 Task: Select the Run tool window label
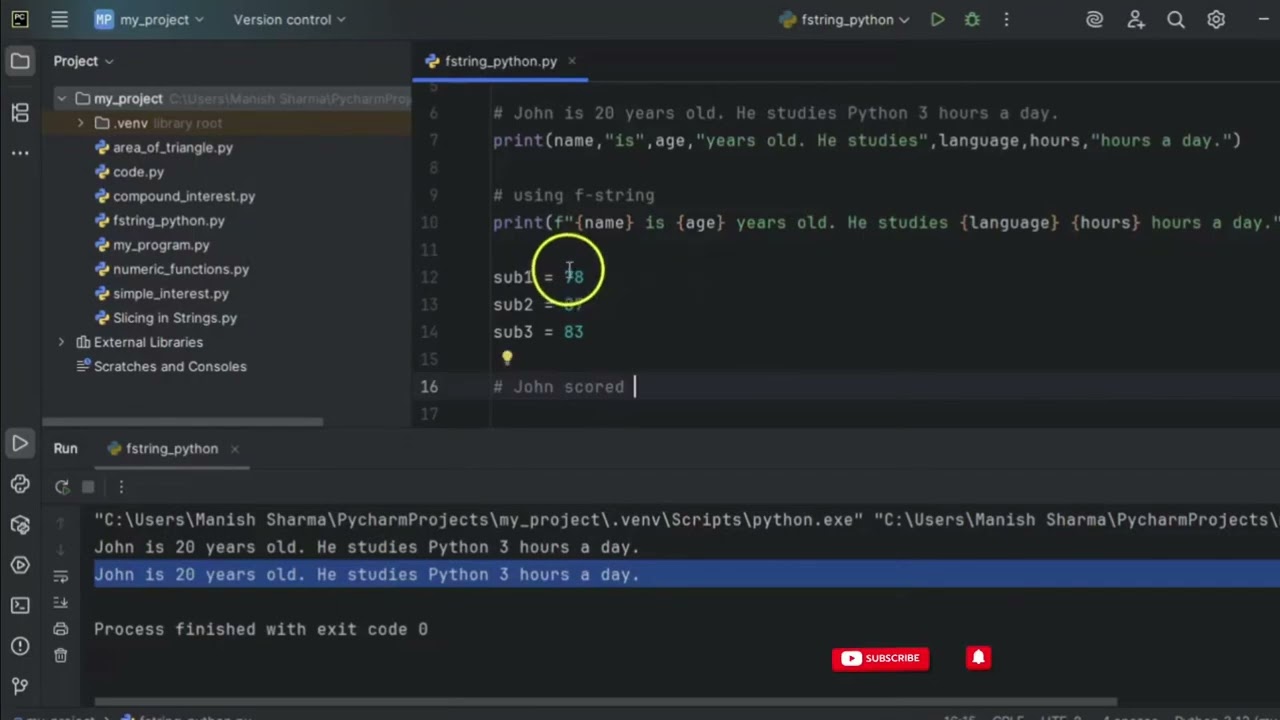coord(65,449)
